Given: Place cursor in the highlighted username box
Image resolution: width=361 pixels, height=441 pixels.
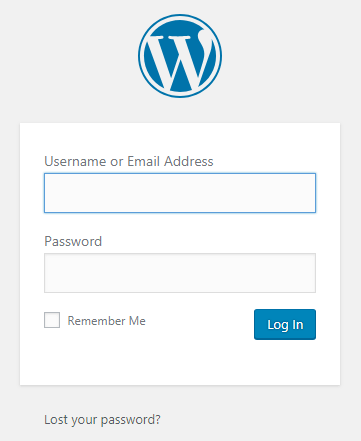Looking at the screenshot, I should pos(180,193).
